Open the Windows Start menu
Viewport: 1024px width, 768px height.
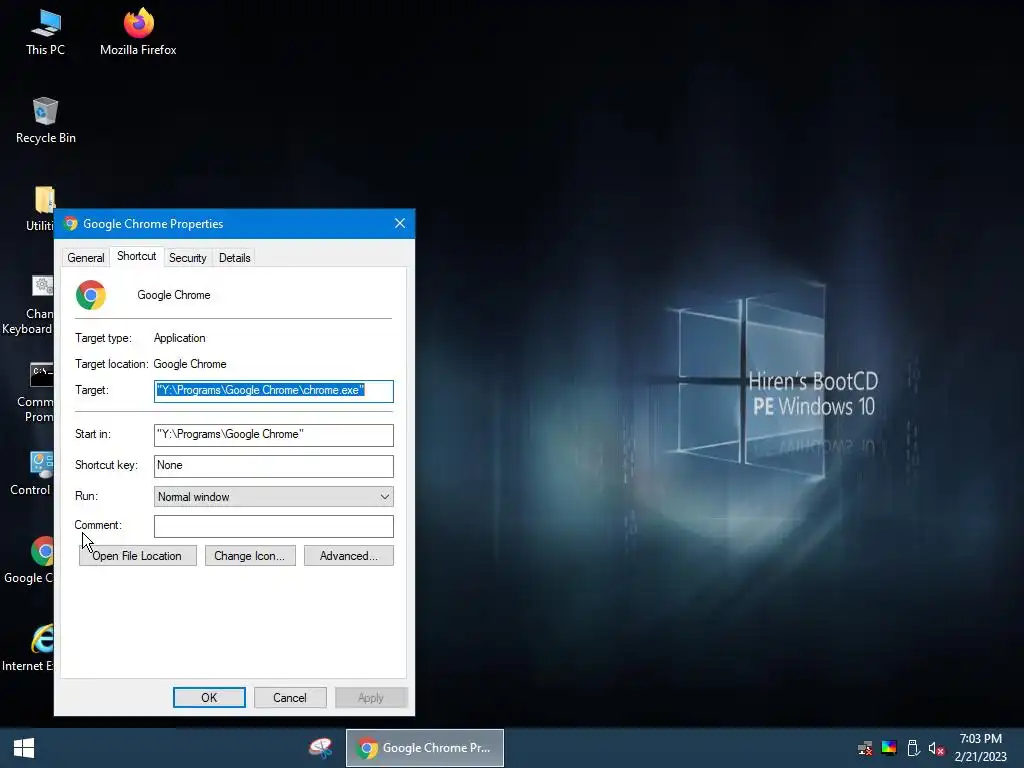pos(24,748)
